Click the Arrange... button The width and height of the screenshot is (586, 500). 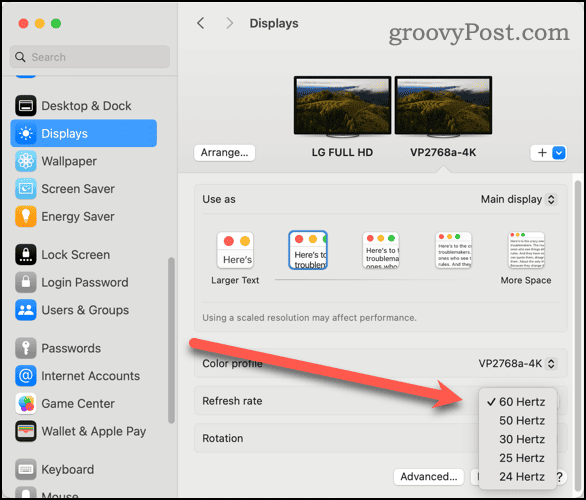click(224, 152)
